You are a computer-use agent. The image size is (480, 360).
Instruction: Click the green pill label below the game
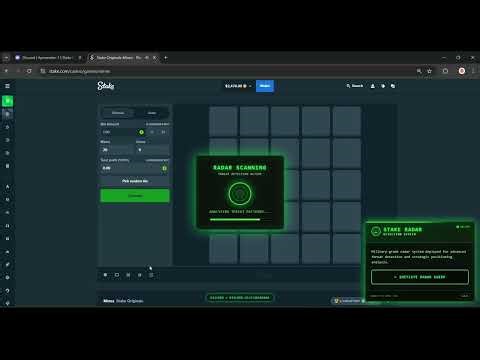click(x=240, y=298)
